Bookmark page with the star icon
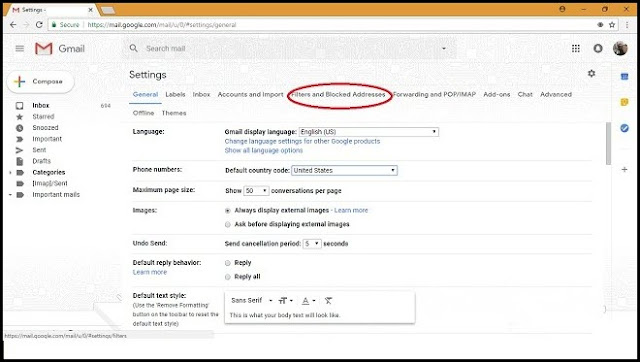640x362 pixels. click(612, 24)
